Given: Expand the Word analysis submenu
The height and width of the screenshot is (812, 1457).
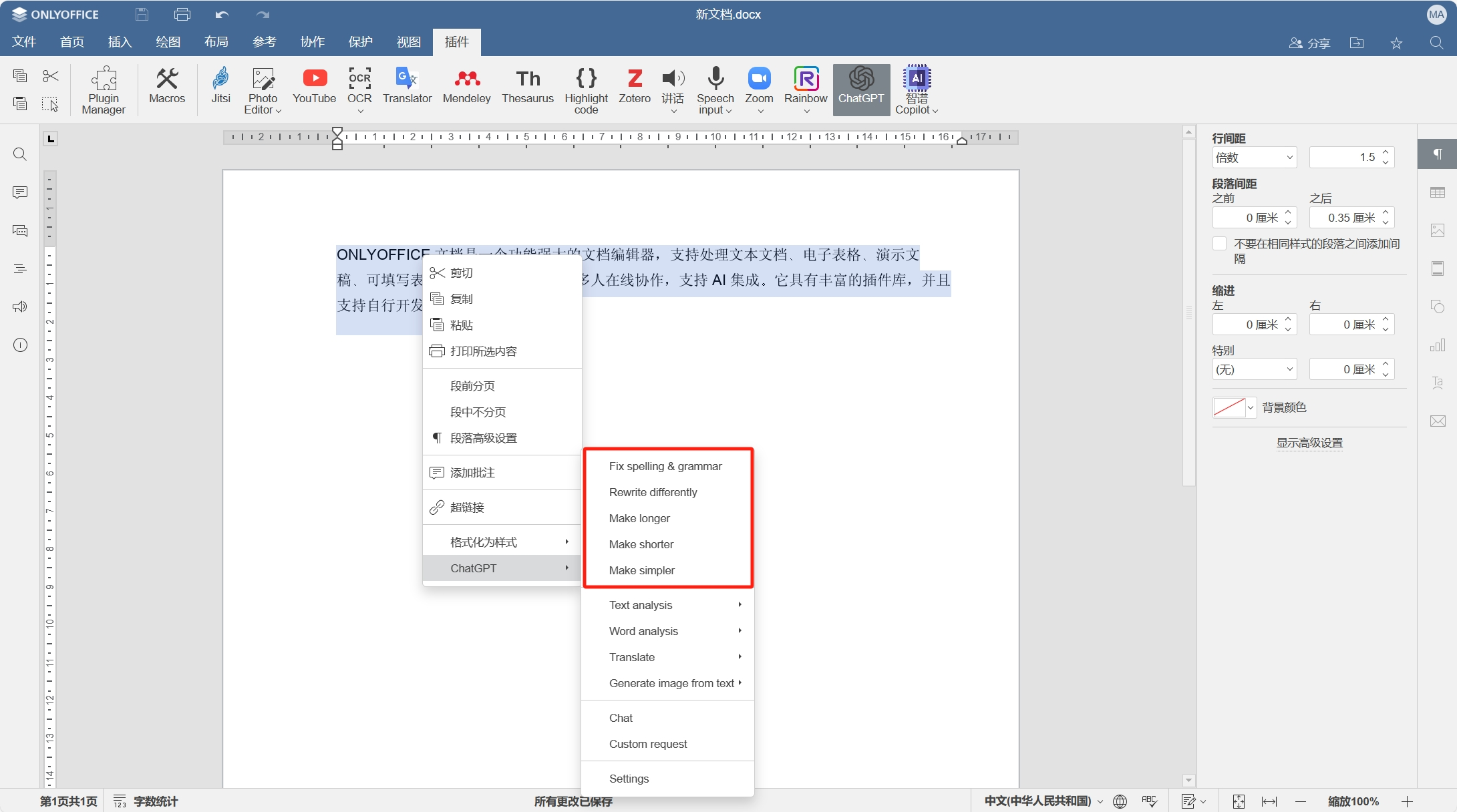Looking at the screenshot, I should click(668, 631).
